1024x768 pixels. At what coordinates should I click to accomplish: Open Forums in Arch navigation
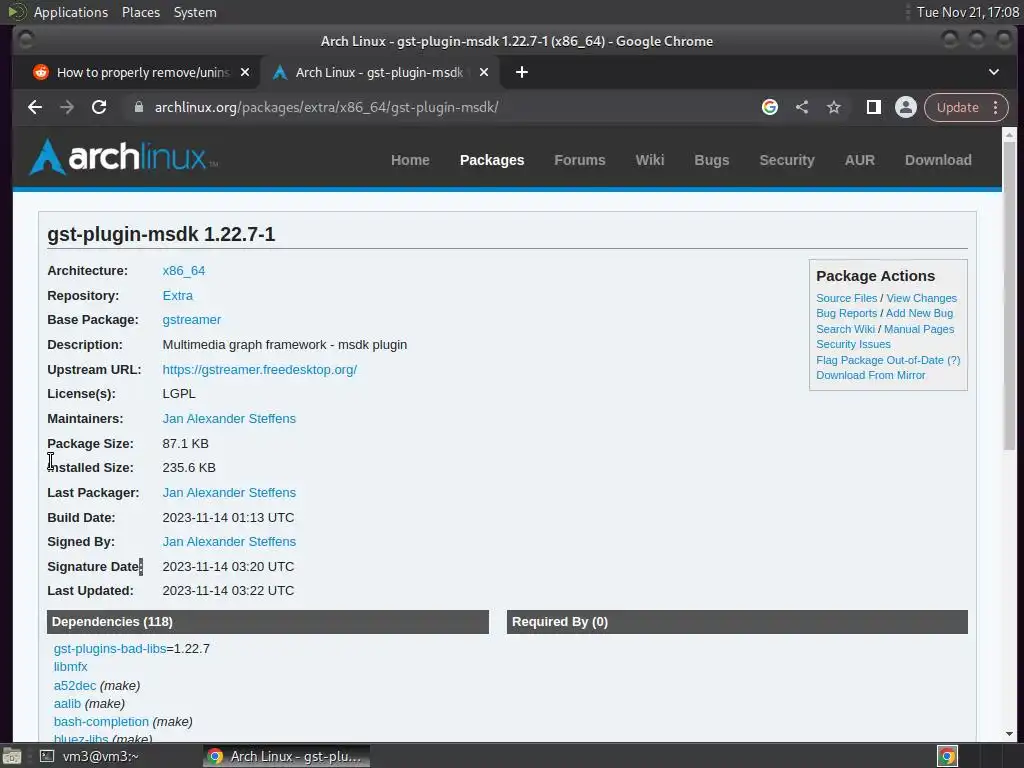pyautogui.click(x=580, y=160)
